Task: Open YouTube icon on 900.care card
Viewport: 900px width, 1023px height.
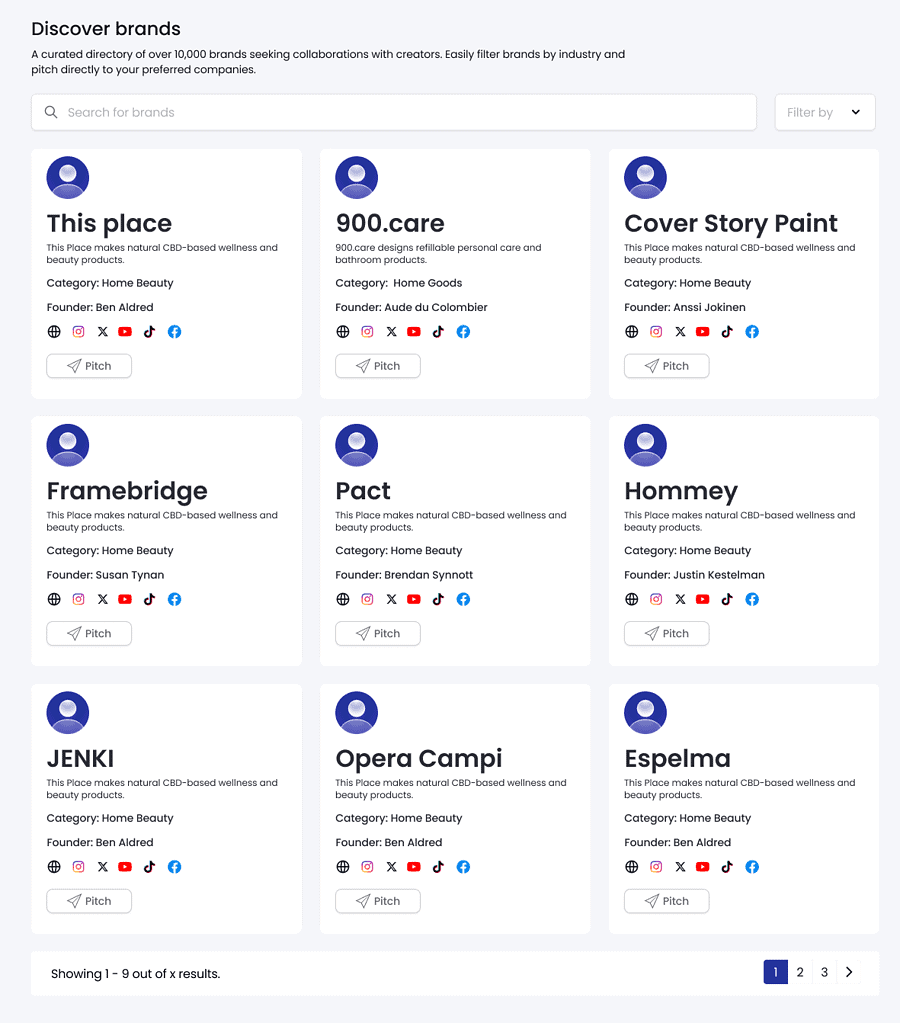Action: tap(414, 331)
